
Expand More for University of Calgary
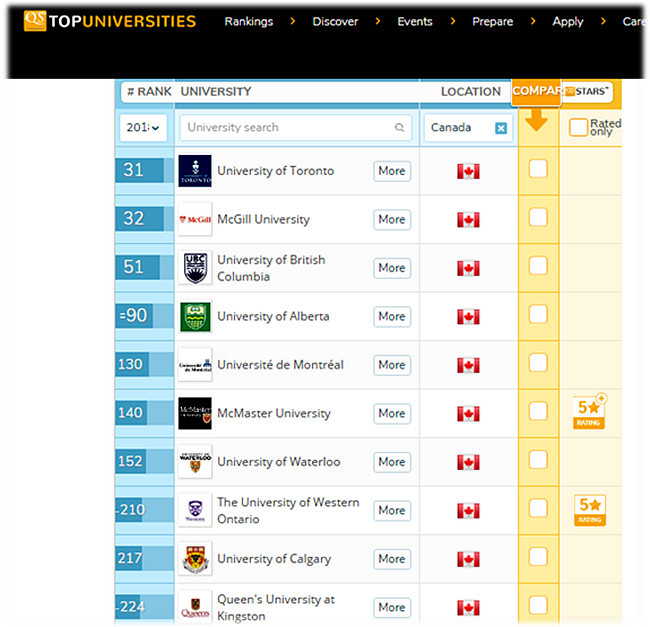point(392,559)
